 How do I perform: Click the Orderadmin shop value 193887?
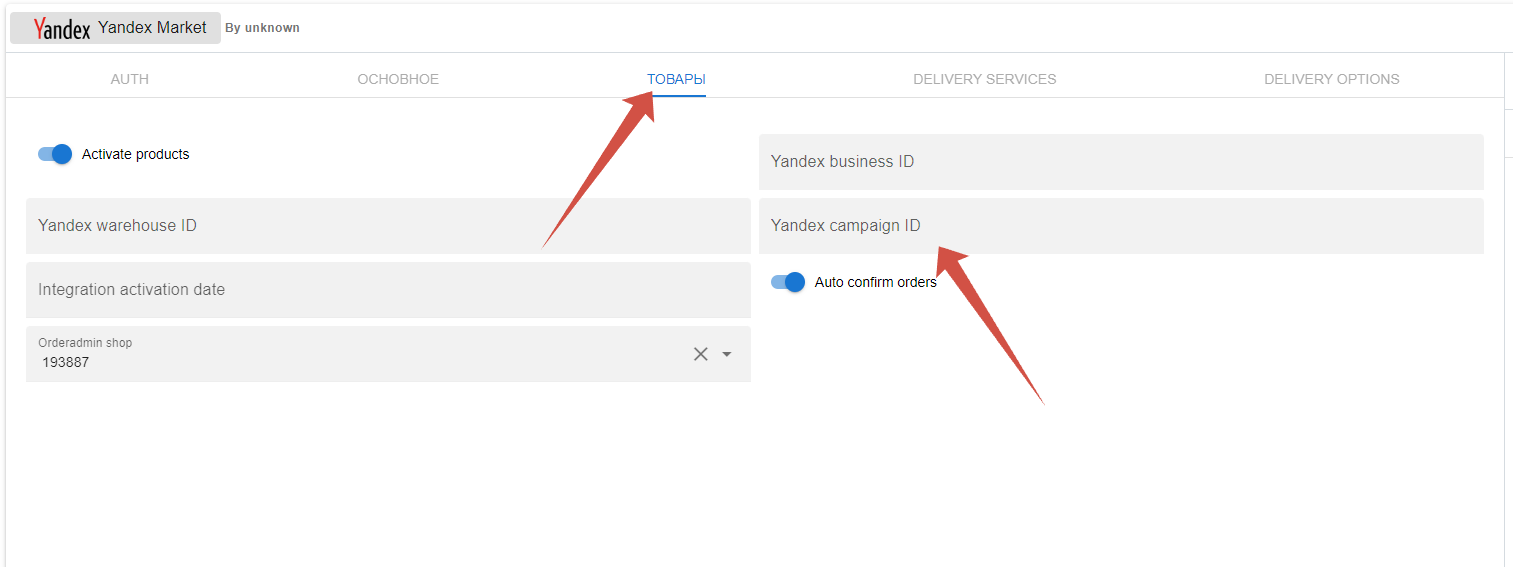(x=65, y=362)
